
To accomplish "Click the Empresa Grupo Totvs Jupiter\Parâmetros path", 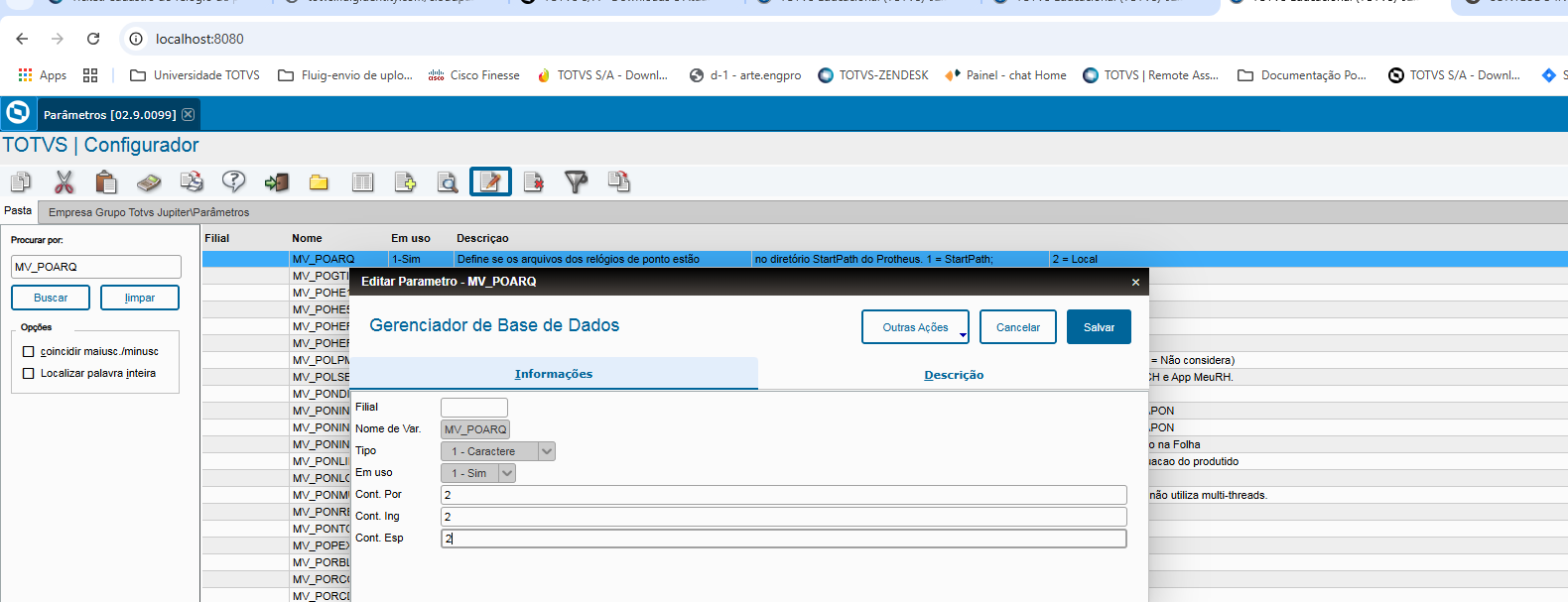I will tap(149, 212).
